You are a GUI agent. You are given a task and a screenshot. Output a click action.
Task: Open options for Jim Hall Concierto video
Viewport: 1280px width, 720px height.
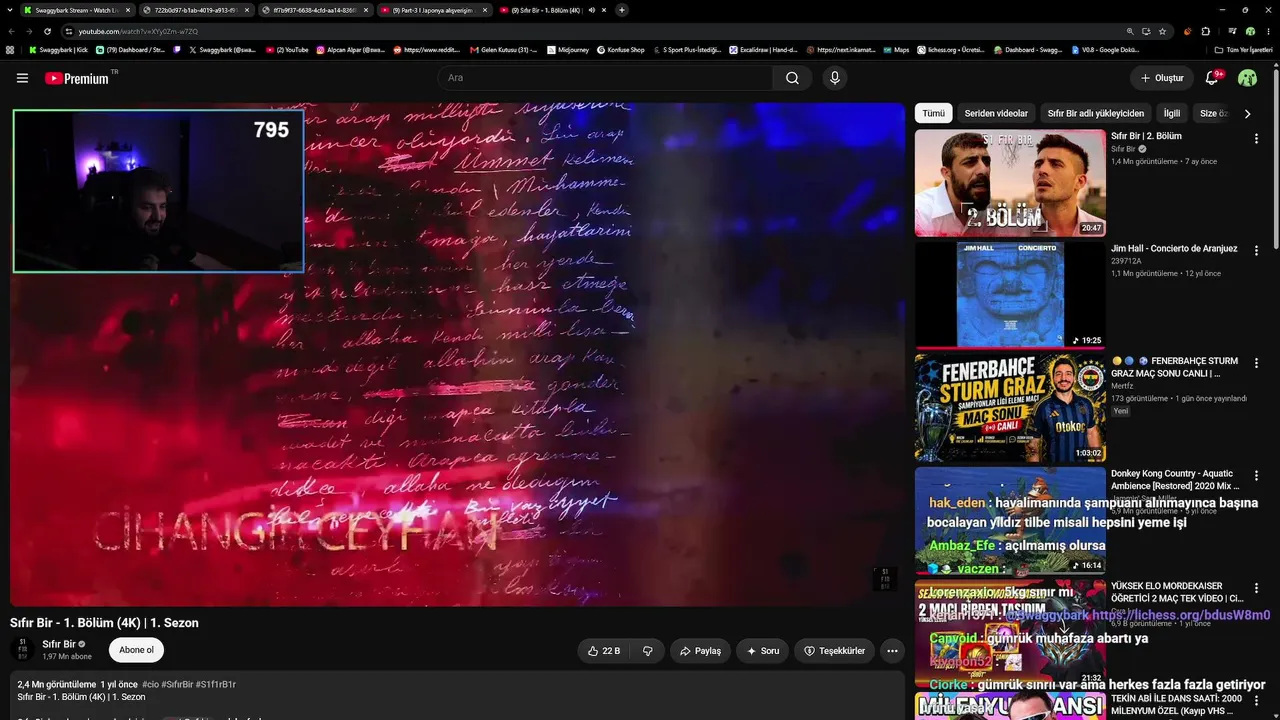click(1256, 251)
